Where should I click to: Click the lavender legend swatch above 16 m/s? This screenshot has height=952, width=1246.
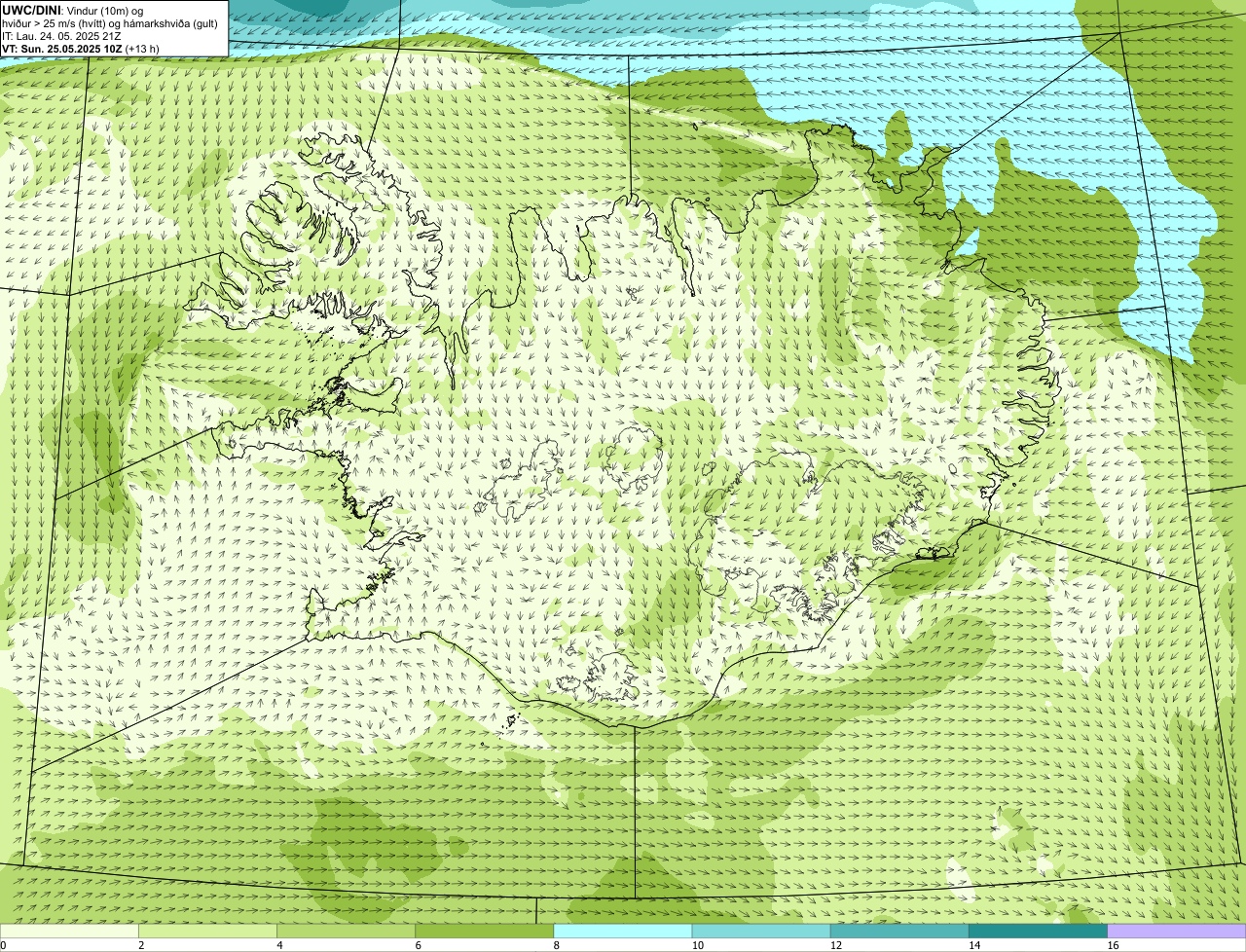tap(1177, 932)
